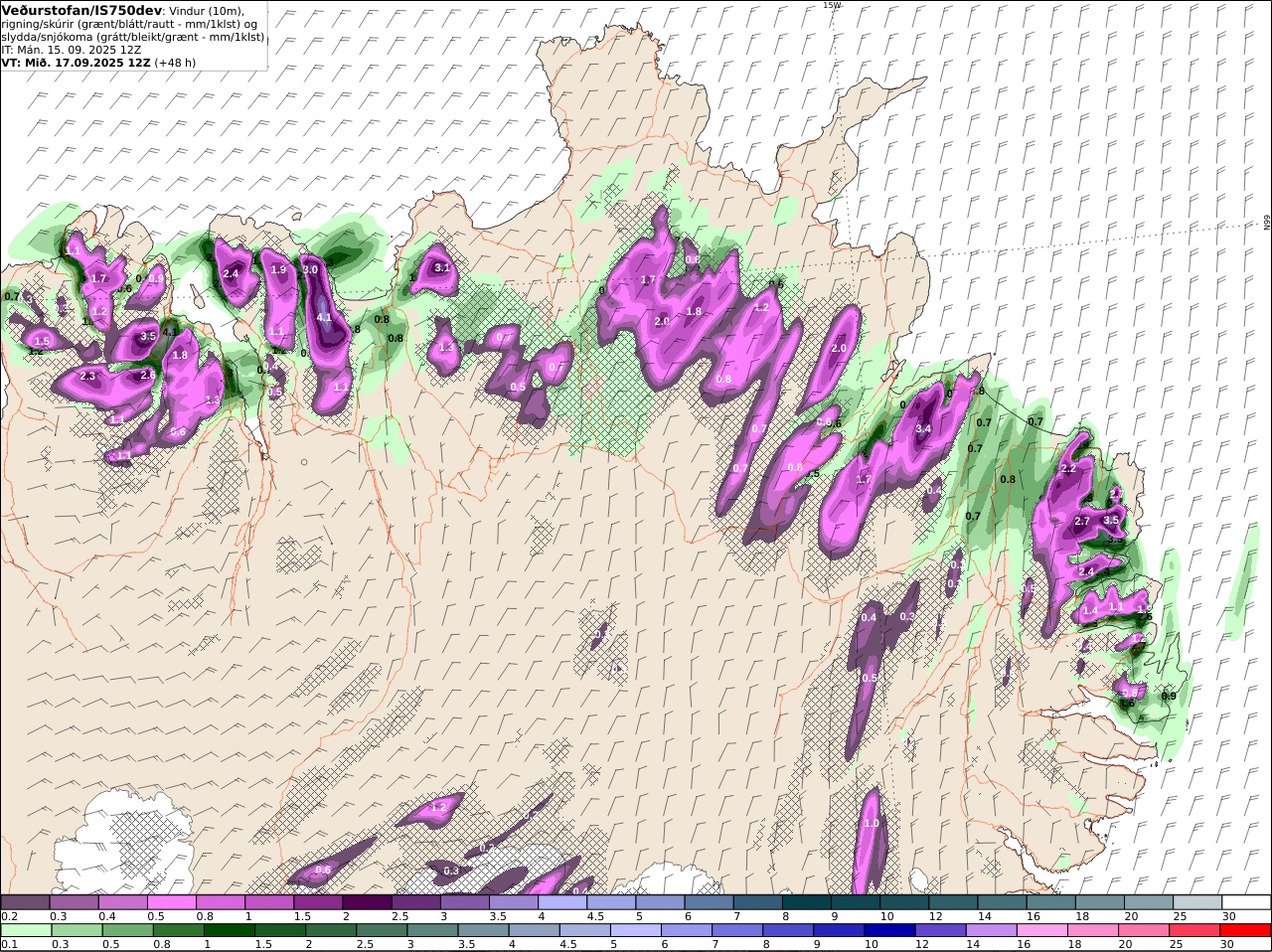The width and height of the screenshot is (1272, 952).
Task: Click the 'slydda/snjókoma' legend description line
Action: point(133,37)
